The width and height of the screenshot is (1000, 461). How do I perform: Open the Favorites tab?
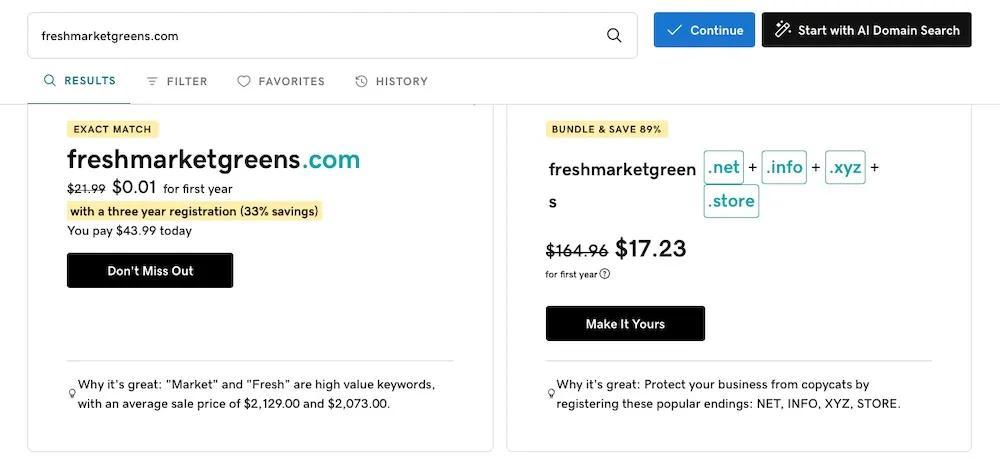tap(281, 82)
